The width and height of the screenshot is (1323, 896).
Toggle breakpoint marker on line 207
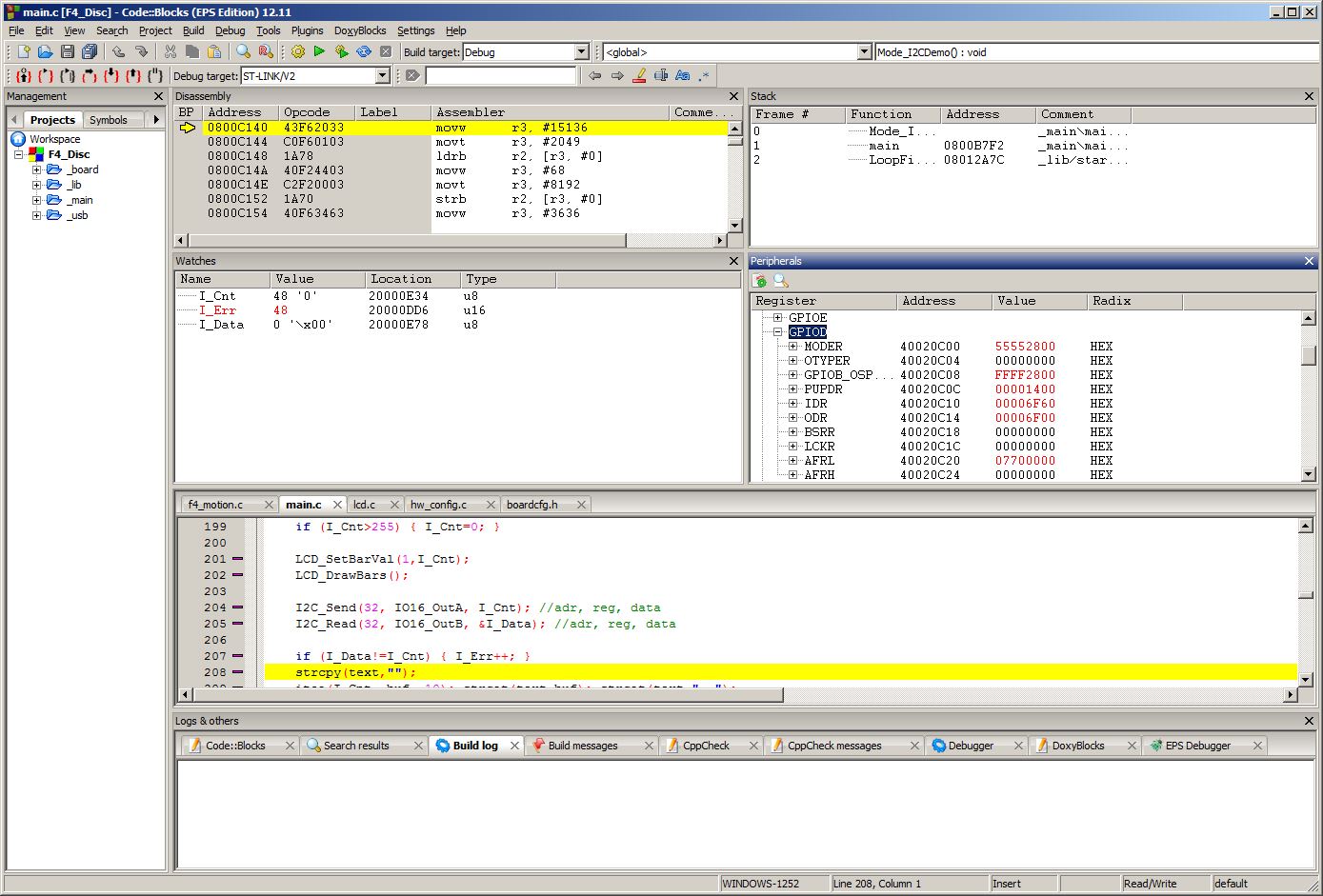[237, 656]
